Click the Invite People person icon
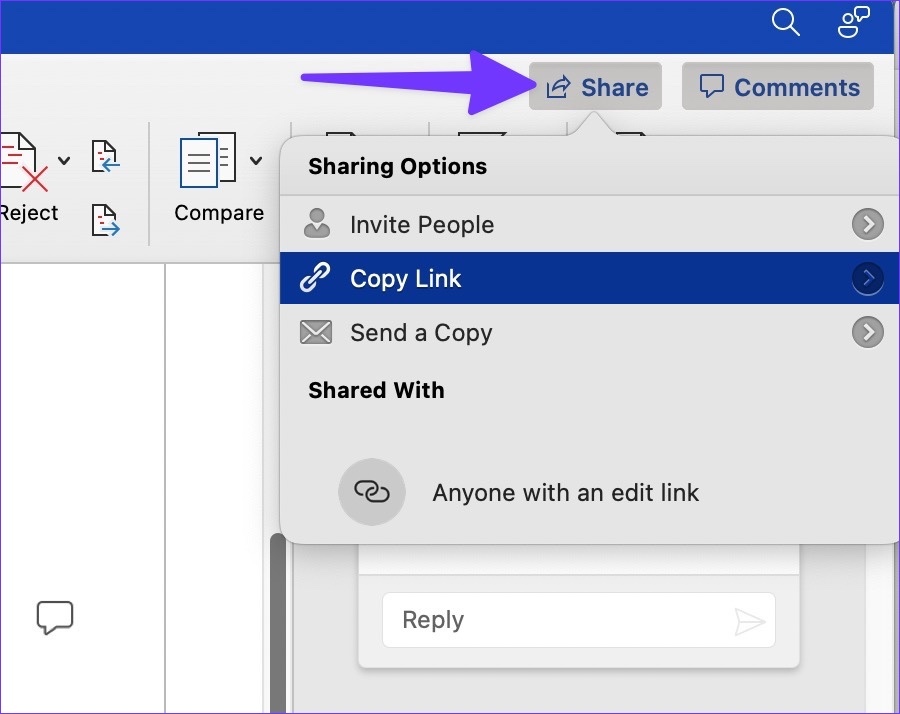900x714 pixels. [316, 224]
